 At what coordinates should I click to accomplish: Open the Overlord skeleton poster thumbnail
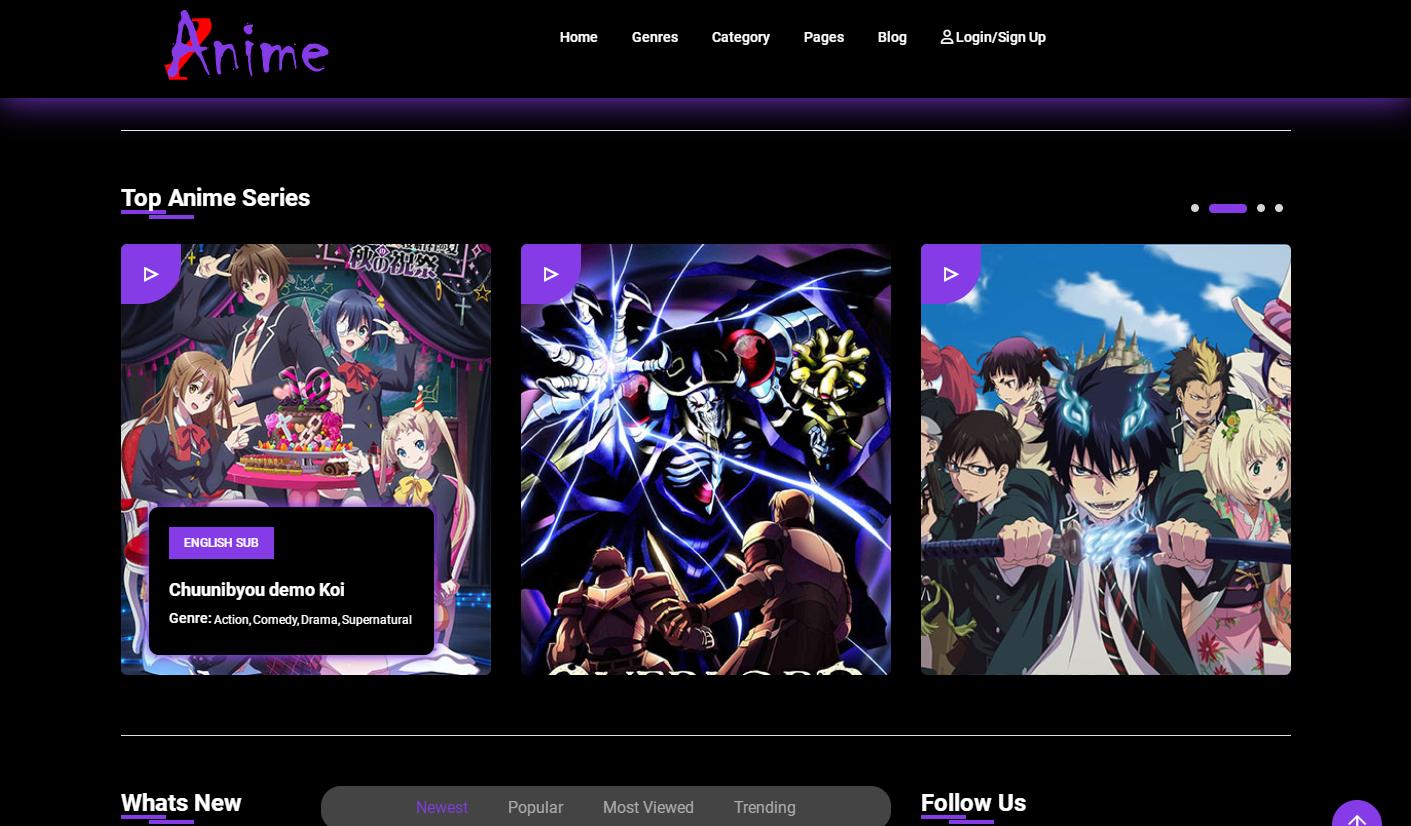point(706,459)
